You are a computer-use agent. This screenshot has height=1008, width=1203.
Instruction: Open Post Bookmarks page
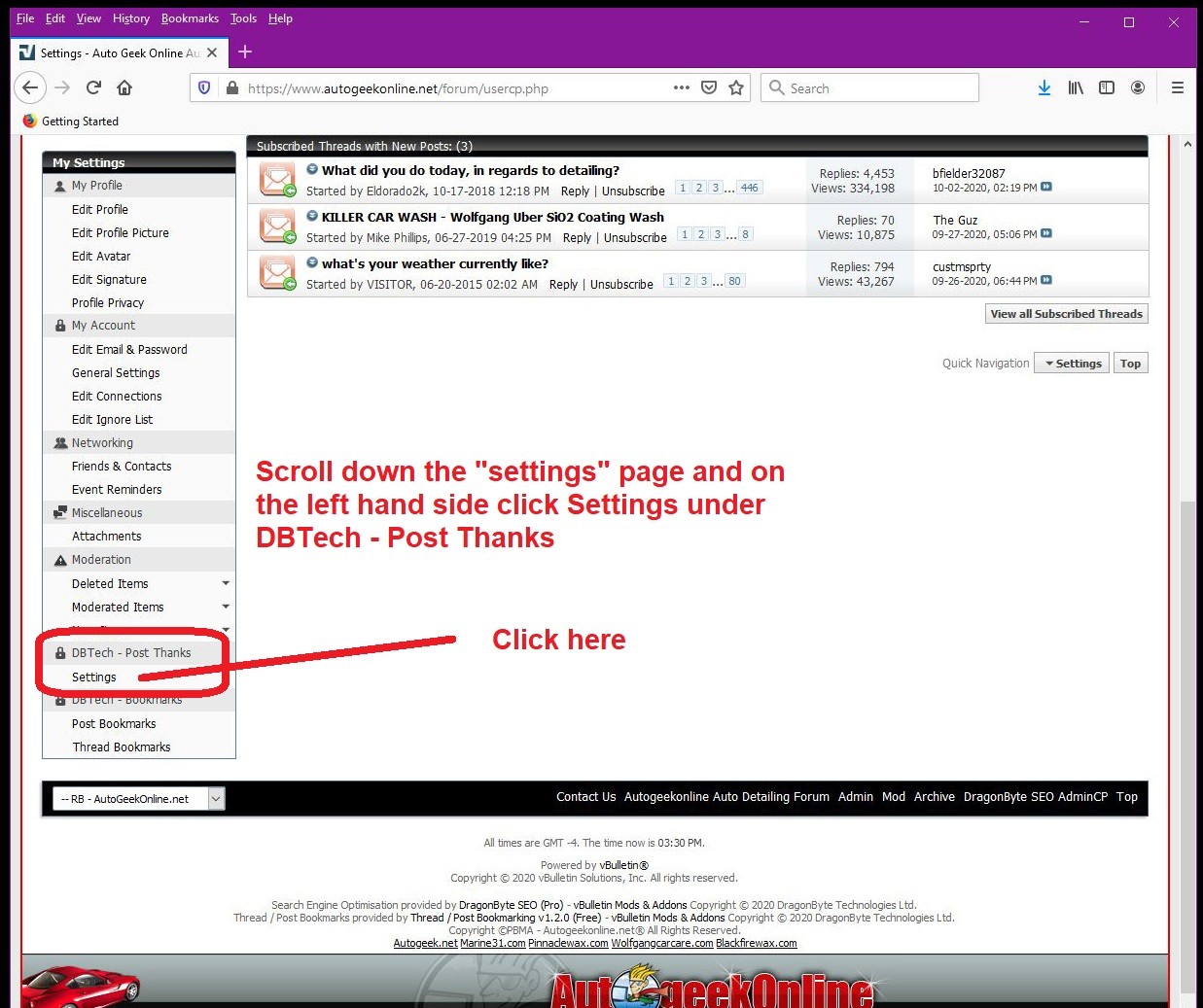(x=114, y=724)
